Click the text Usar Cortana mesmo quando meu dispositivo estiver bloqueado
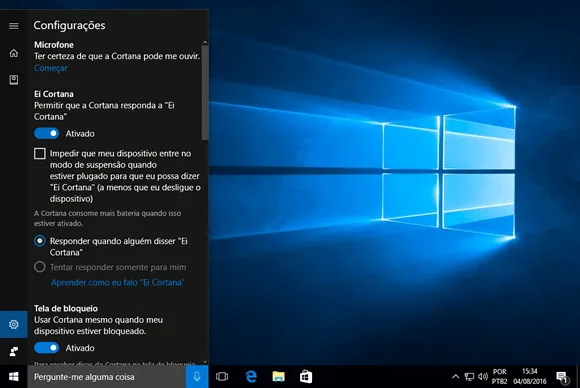The width and height of the screenshot is (580, 388). pyautogui.click(x=98, y=325)
